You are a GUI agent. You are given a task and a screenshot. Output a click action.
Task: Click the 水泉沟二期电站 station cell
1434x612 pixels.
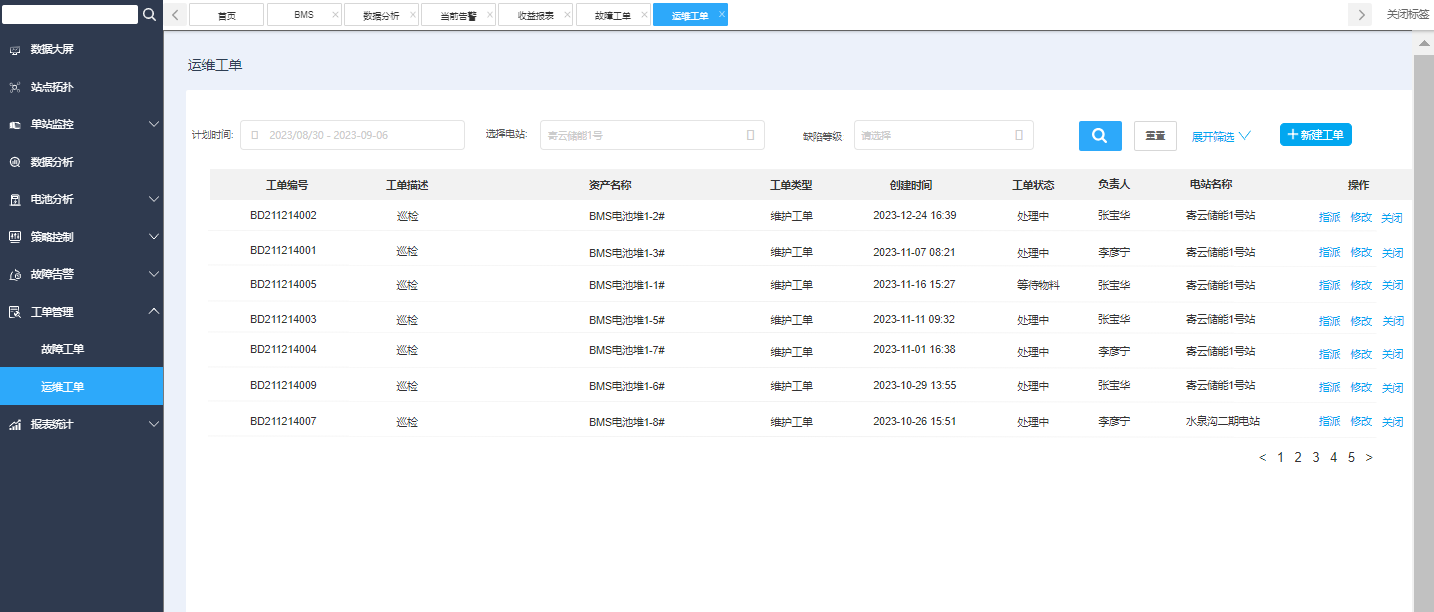pyautogui.click(x=1222, y=421)
